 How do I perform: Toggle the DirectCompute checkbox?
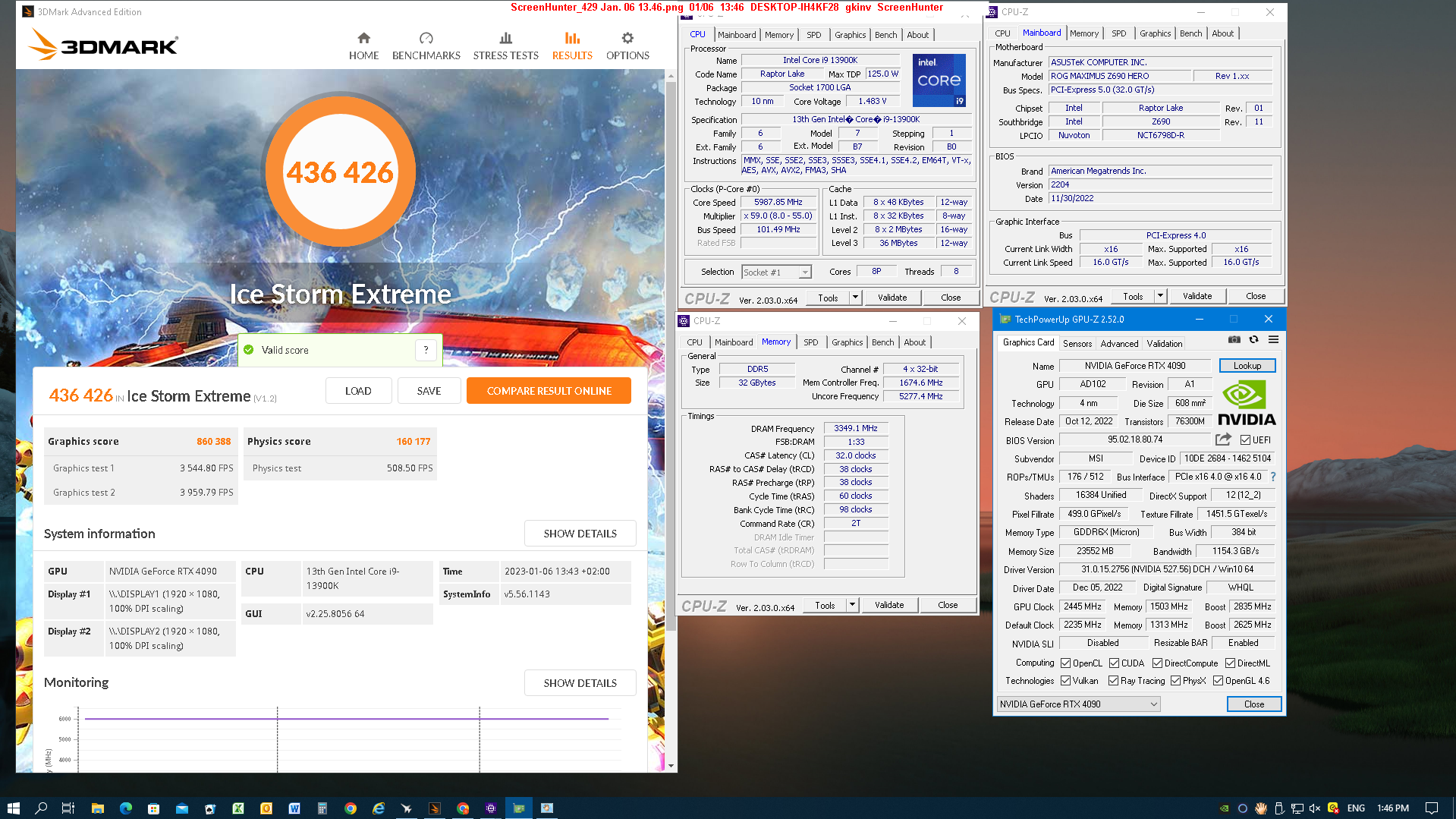[x=1157, y=663]
